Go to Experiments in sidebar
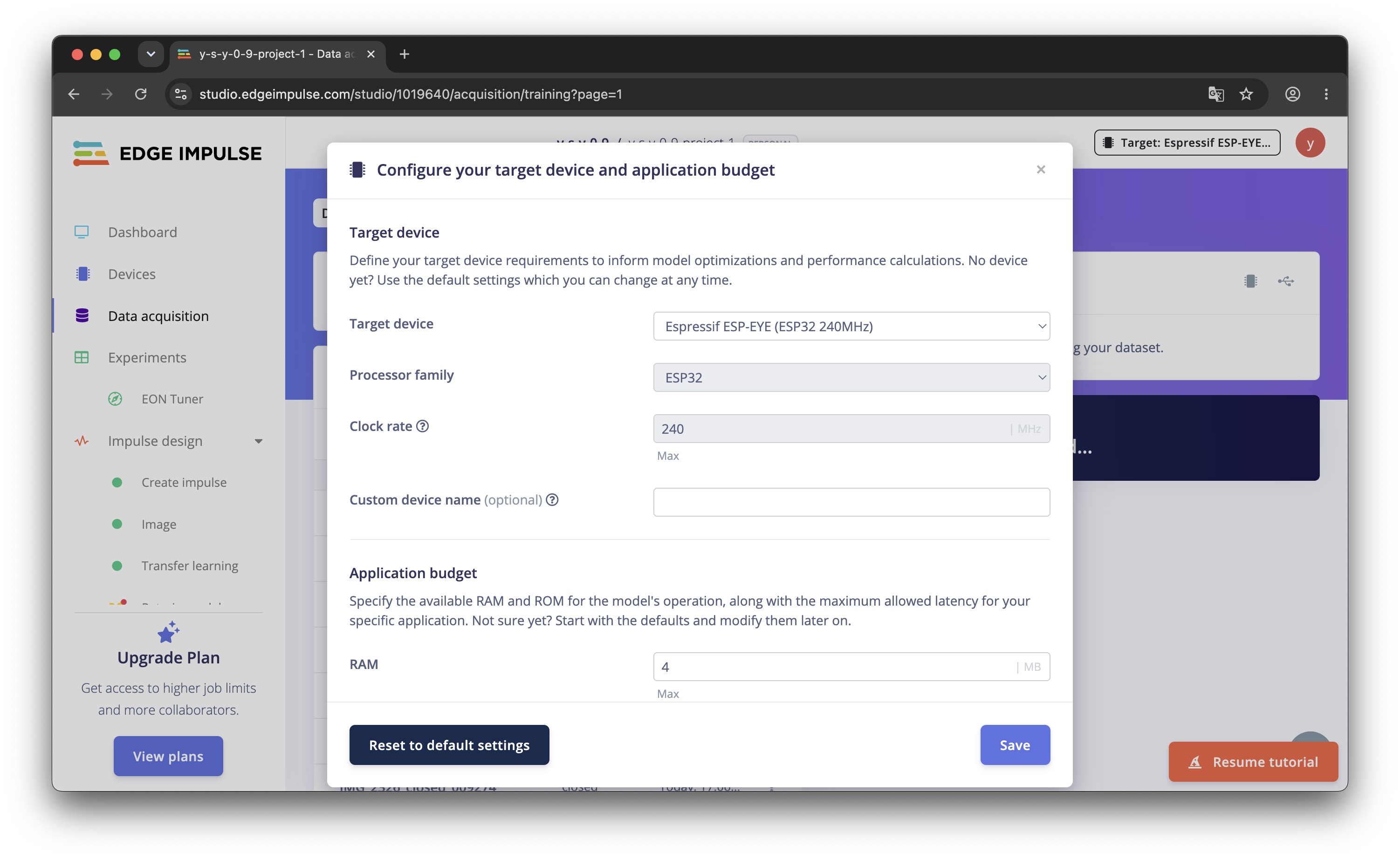The width and height of the screenshot is (1400, 860). point(147,357)
